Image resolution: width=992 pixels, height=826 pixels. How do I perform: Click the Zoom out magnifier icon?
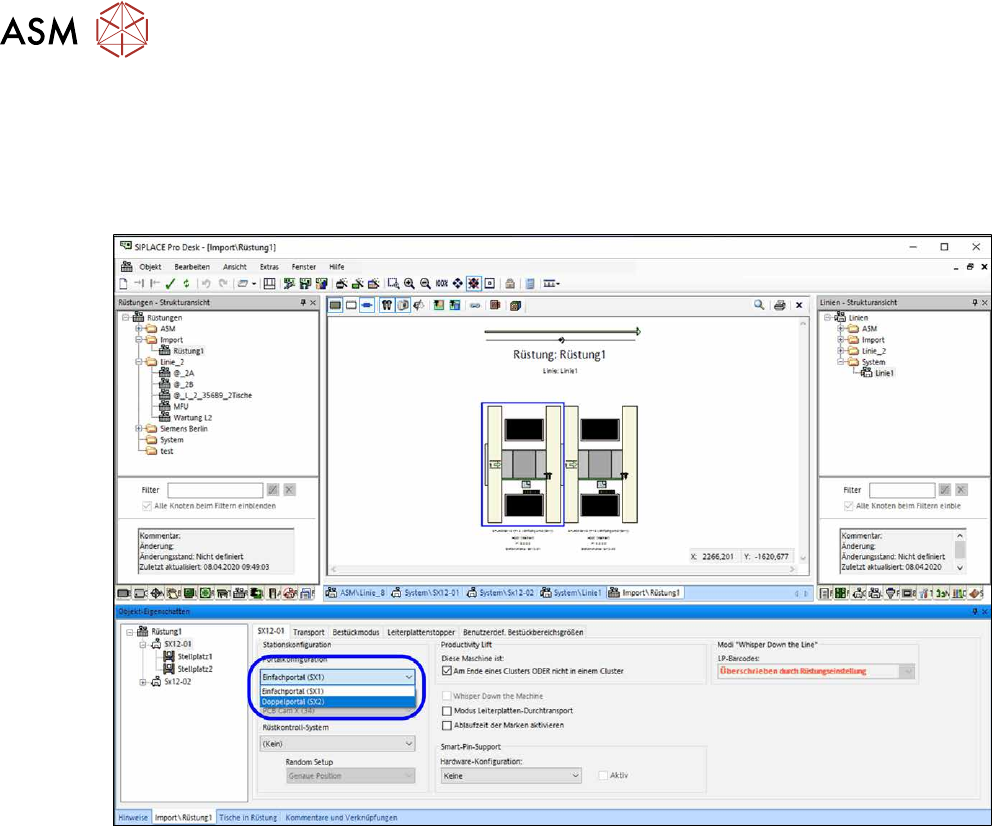point(425,284)
